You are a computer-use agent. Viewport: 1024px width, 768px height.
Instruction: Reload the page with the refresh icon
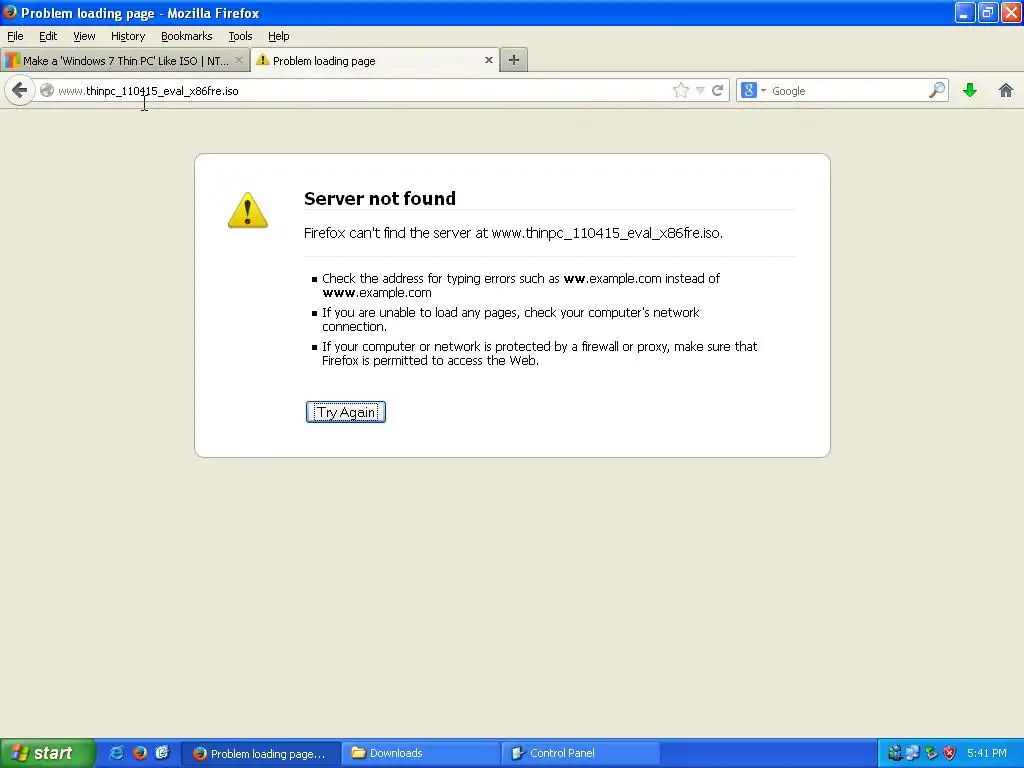[x=717, y=90]
